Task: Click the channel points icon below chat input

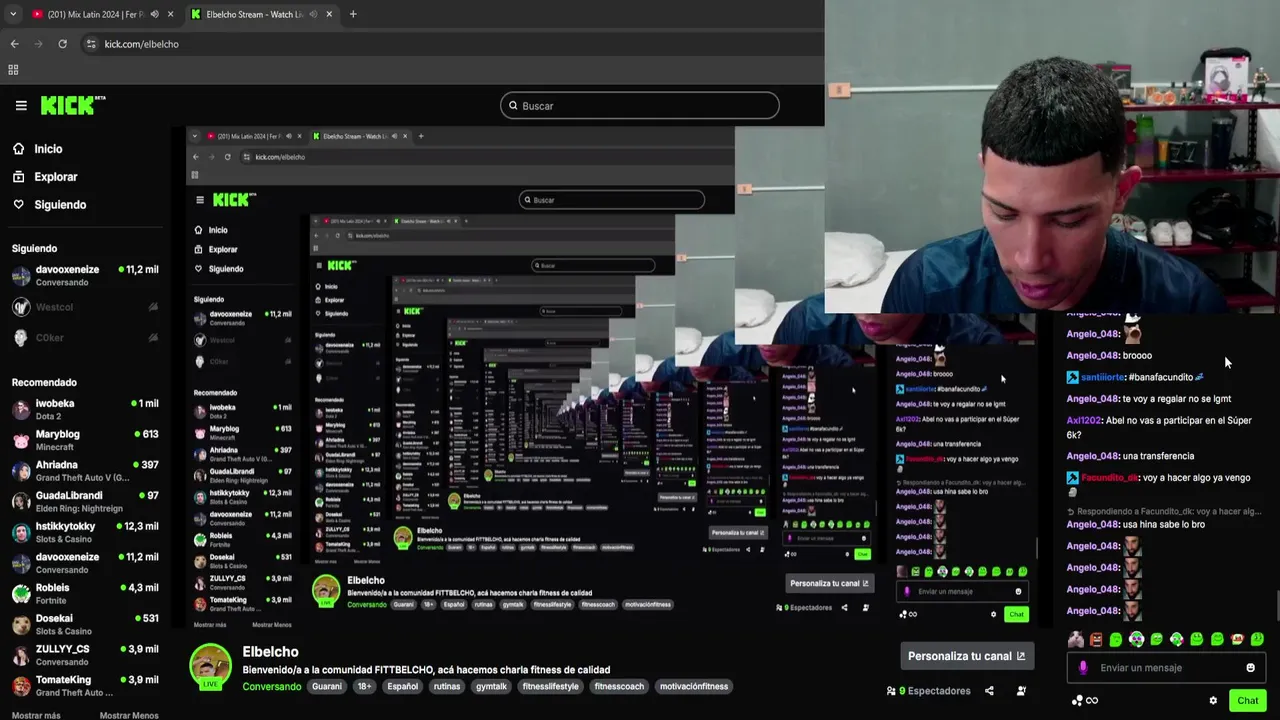Action: tap(1077, 701)
